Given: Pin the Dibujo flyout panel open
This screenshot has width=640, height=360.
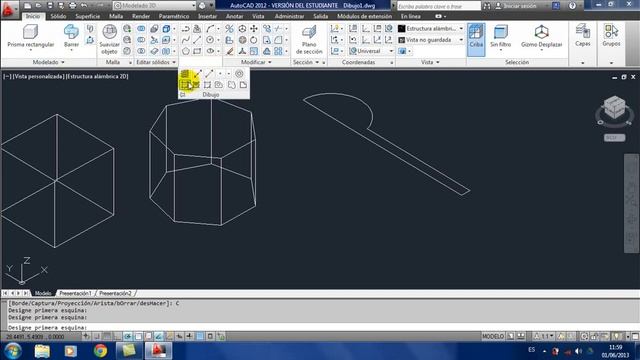Looking at the screenshot, I should [x=182, y=95].
